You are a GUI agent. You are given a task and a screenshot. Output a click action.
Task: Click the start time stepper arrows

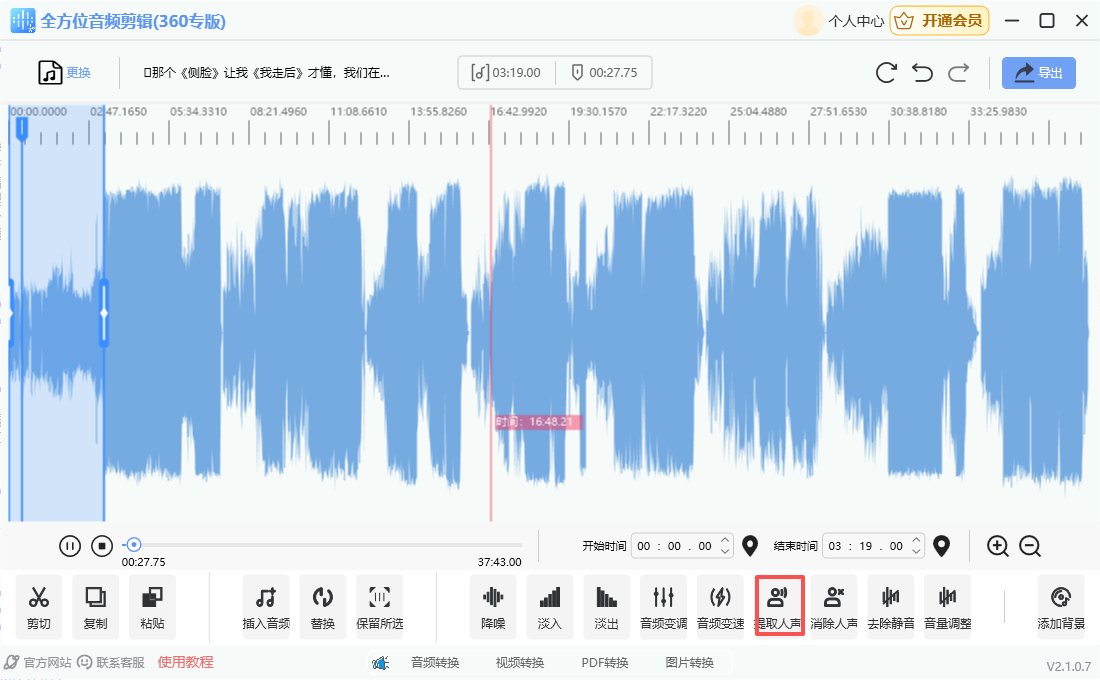tap(726, 546)
